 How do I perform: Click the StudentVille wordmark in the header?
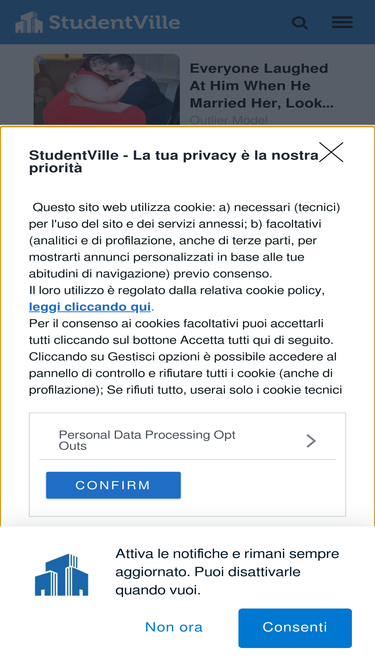tap(114, 22)
